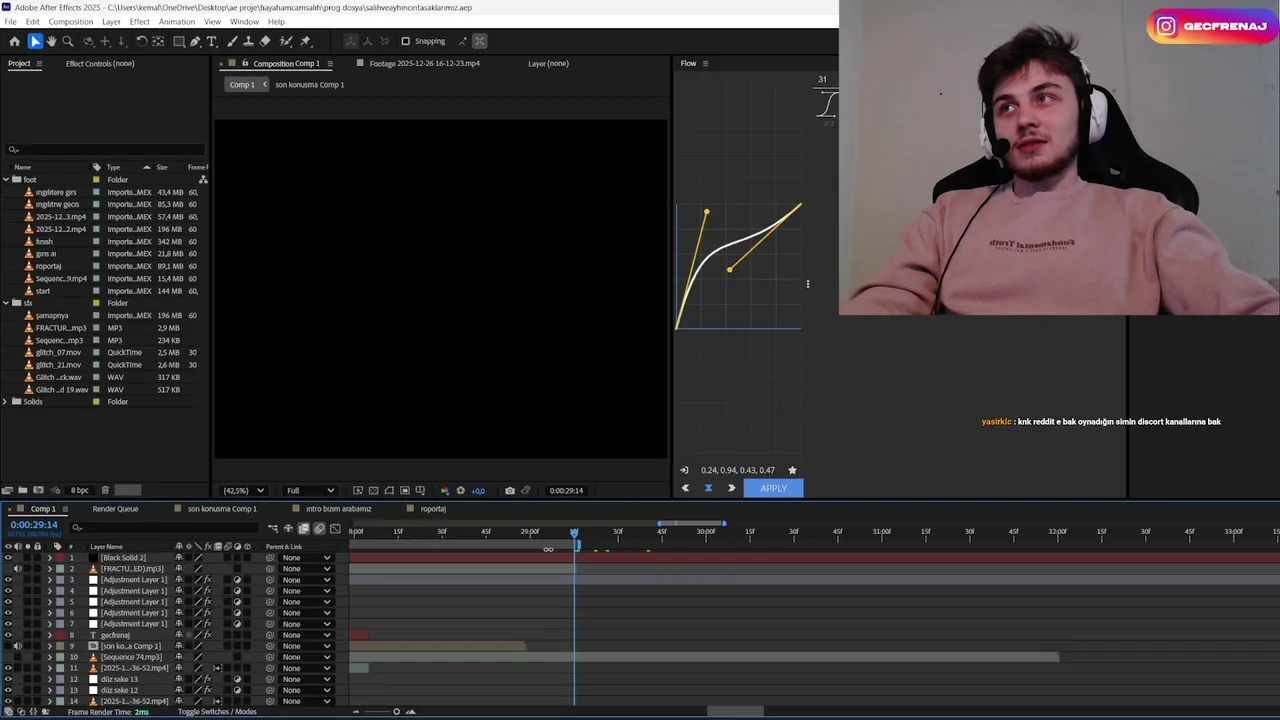Image resolution: width=1280 pixels, height=720 pixels.
Task: Expand layer 1 Black Solid 2 properties
Action: pos(49,557)
